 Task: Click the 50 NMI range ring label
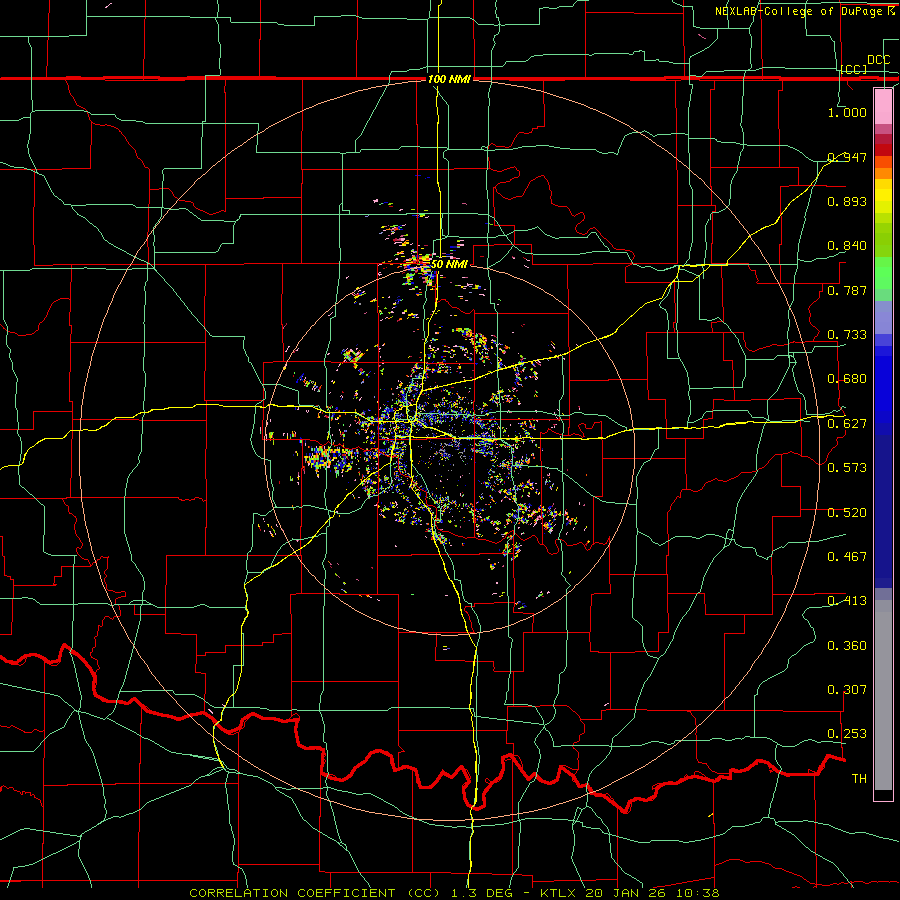coord(449,264)
